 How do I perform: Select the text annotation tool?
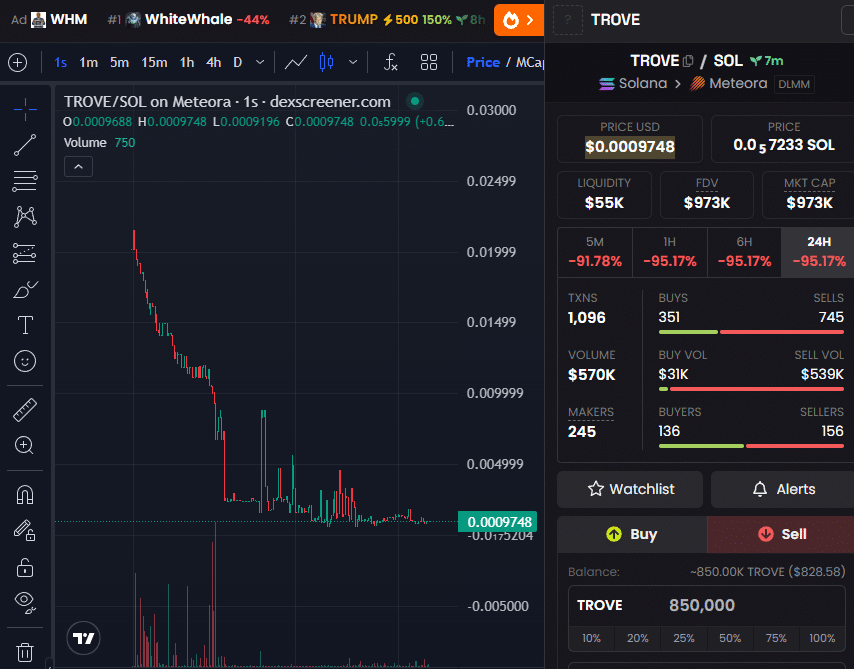coord(25,325)
